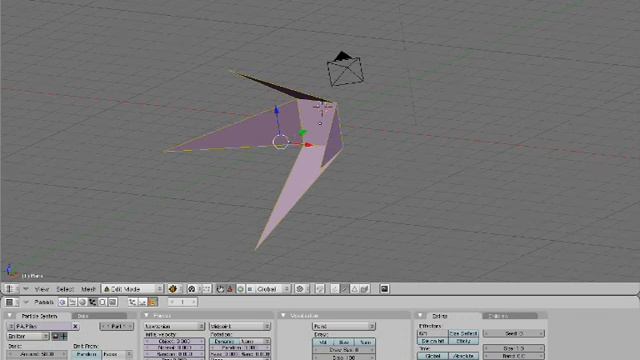Open the Scene context icon
Screen dimensions: 640x360
point(112,302)
